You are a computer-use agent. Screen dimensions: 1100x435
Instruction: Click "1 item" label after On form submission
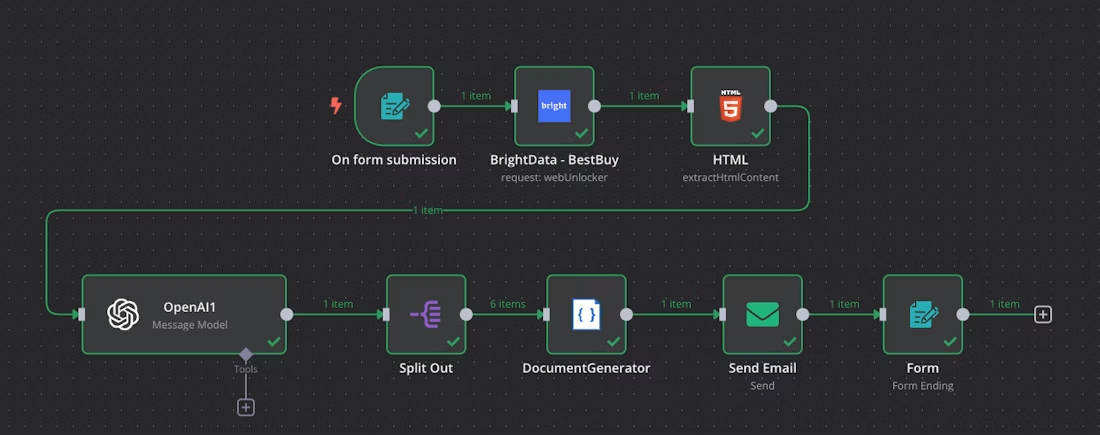point(476,95)
